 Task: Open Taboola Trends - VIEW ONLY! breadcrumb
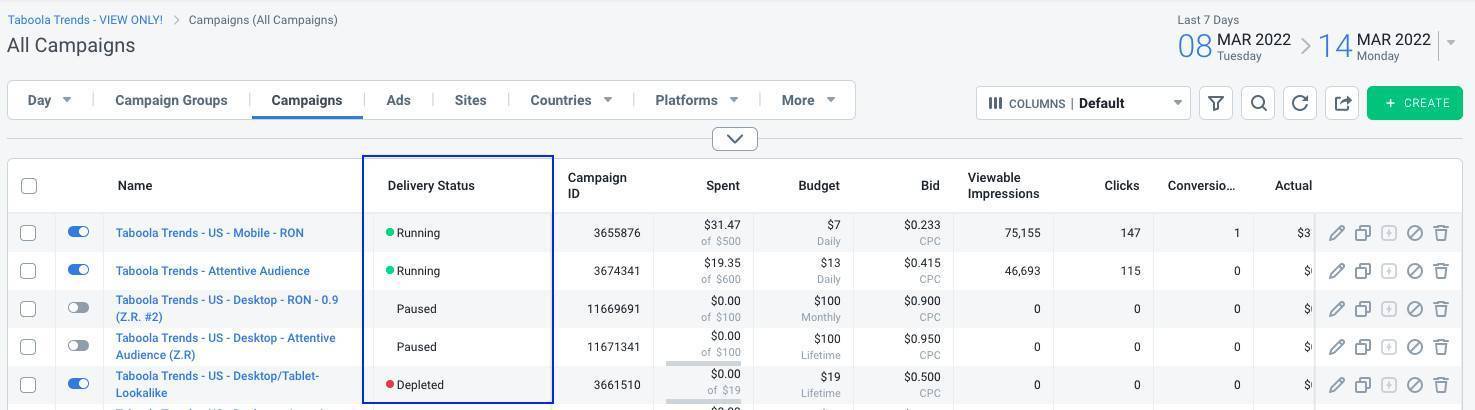(85, 20)
